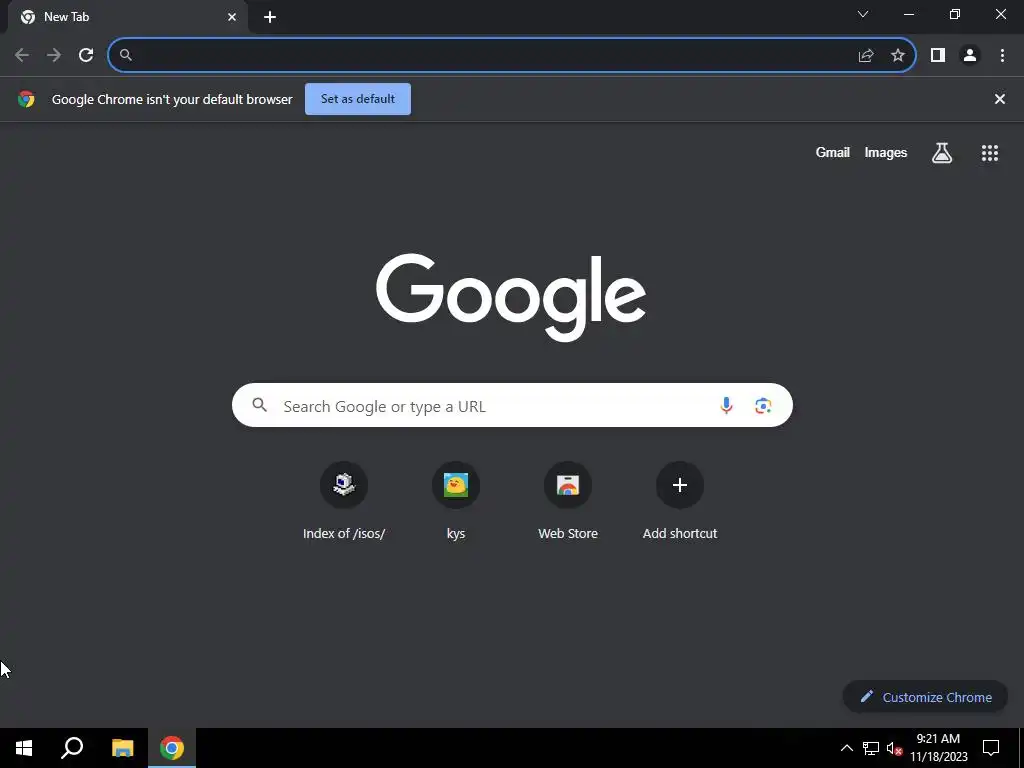Viewport: 1024px width, 768px height.
Task: Open the Index of /isos/ shortcut
Action: (344, 501)
